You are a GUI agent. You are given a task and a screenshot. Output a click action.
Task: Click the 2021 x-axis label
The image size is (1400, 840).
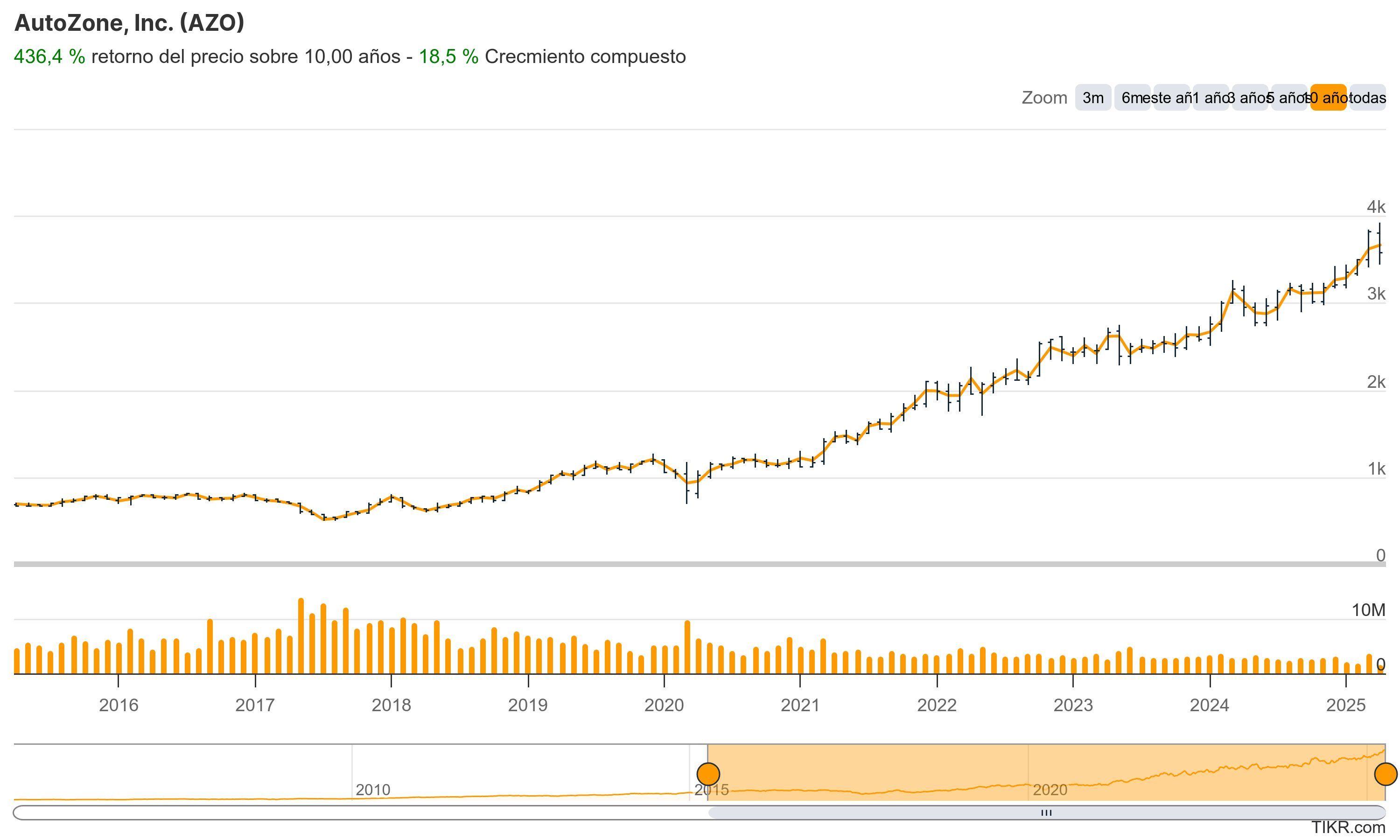[800, 705]
